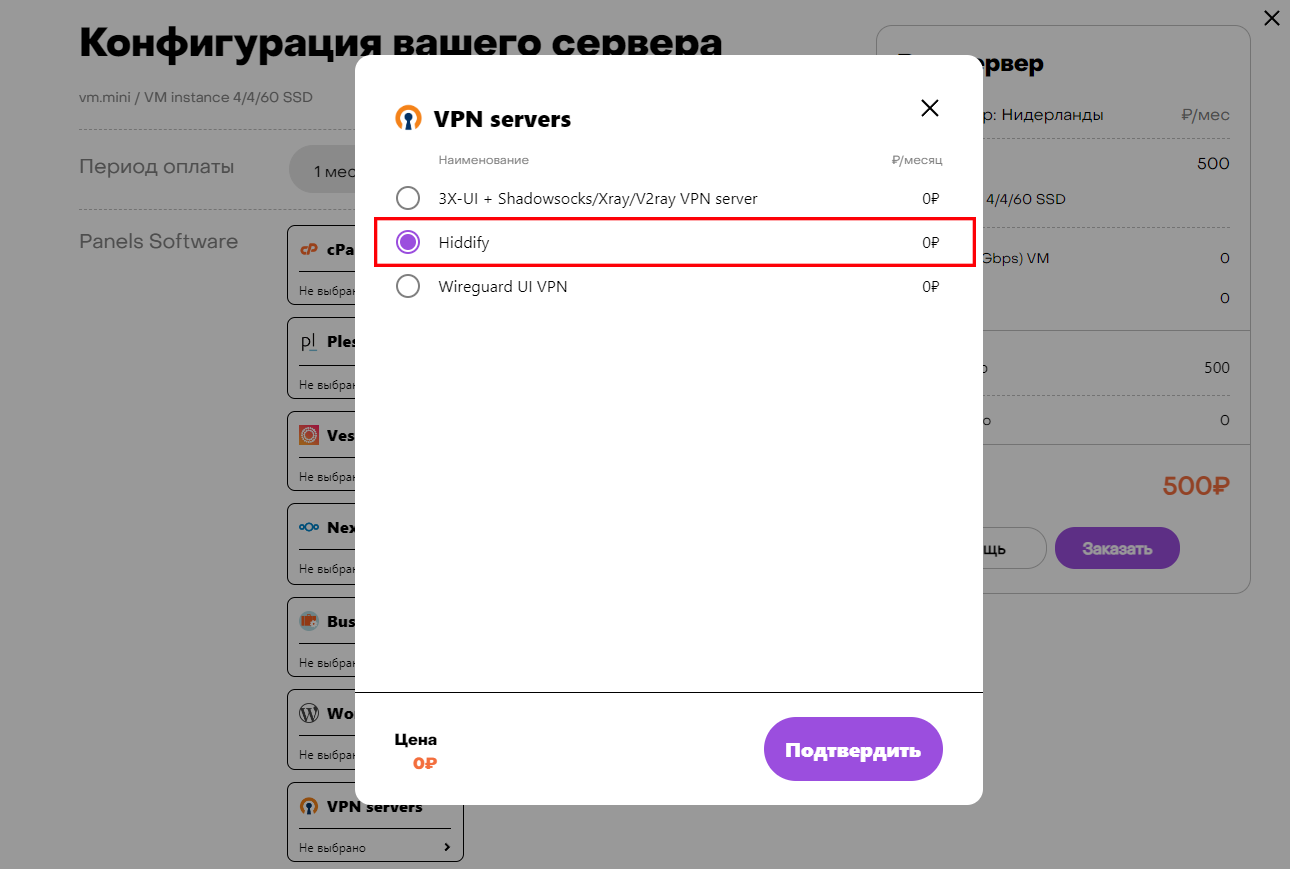Click Не выбрано under VPN servers card
The width and height of the screenshot is (1290, 869).
point(333,848)
